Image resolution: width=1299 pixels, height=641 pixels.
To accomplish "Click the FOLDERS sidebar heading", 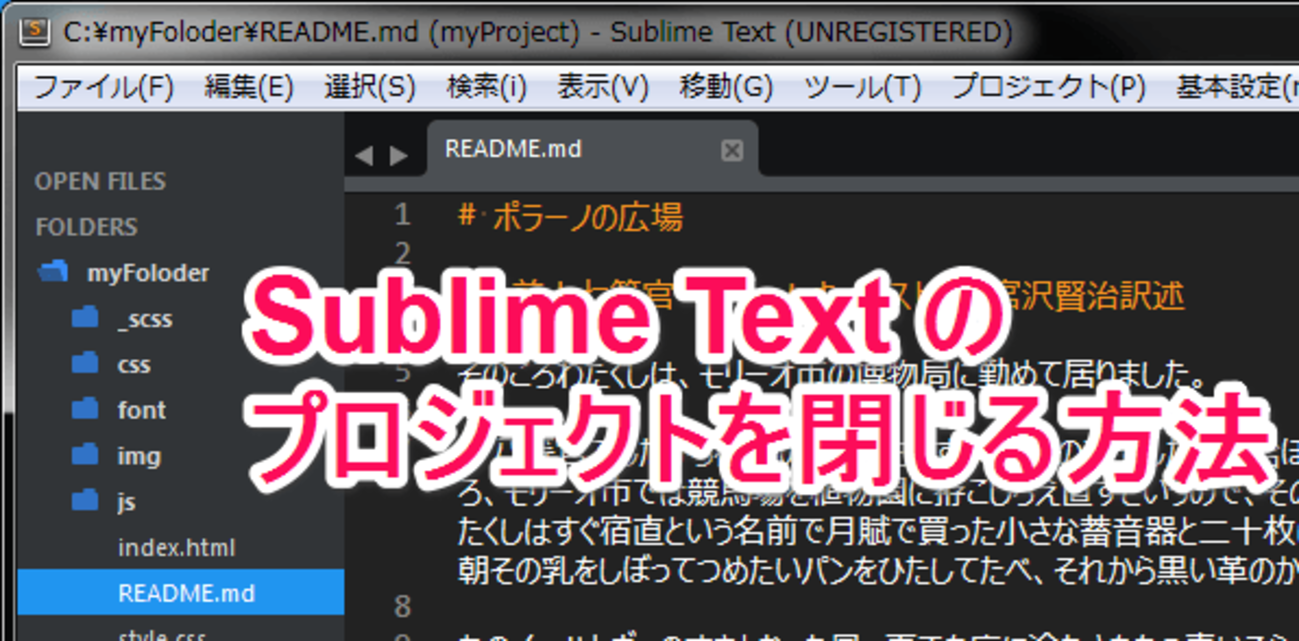I will coord(86,227).
